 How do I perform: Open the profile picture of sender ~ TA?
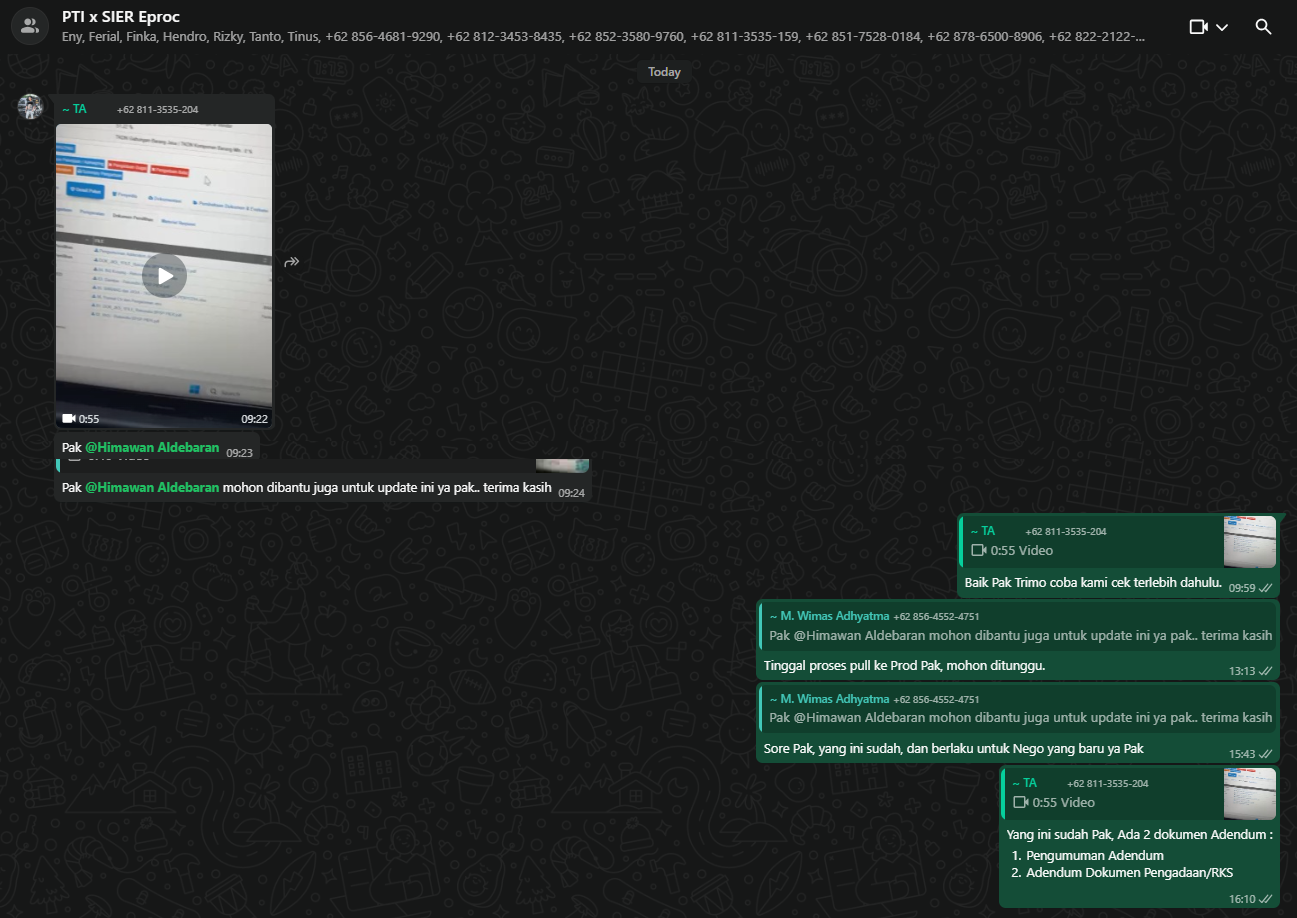pos(30,107)
